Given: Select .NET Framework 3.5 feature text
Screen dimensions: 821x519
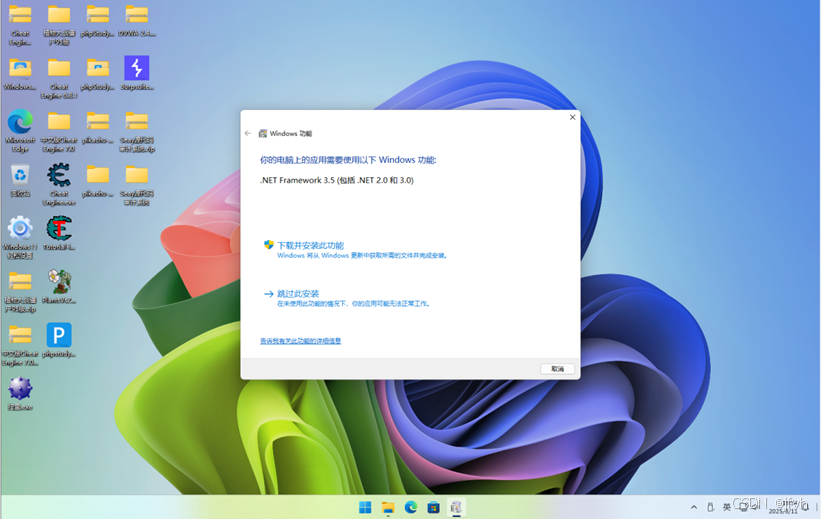Looking at the screenshot, I should [337, 180].
